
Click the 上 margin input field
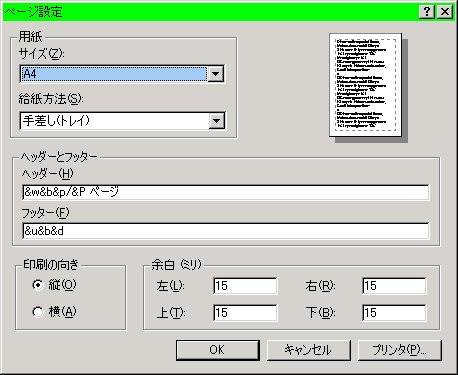(x=245, y=313)
